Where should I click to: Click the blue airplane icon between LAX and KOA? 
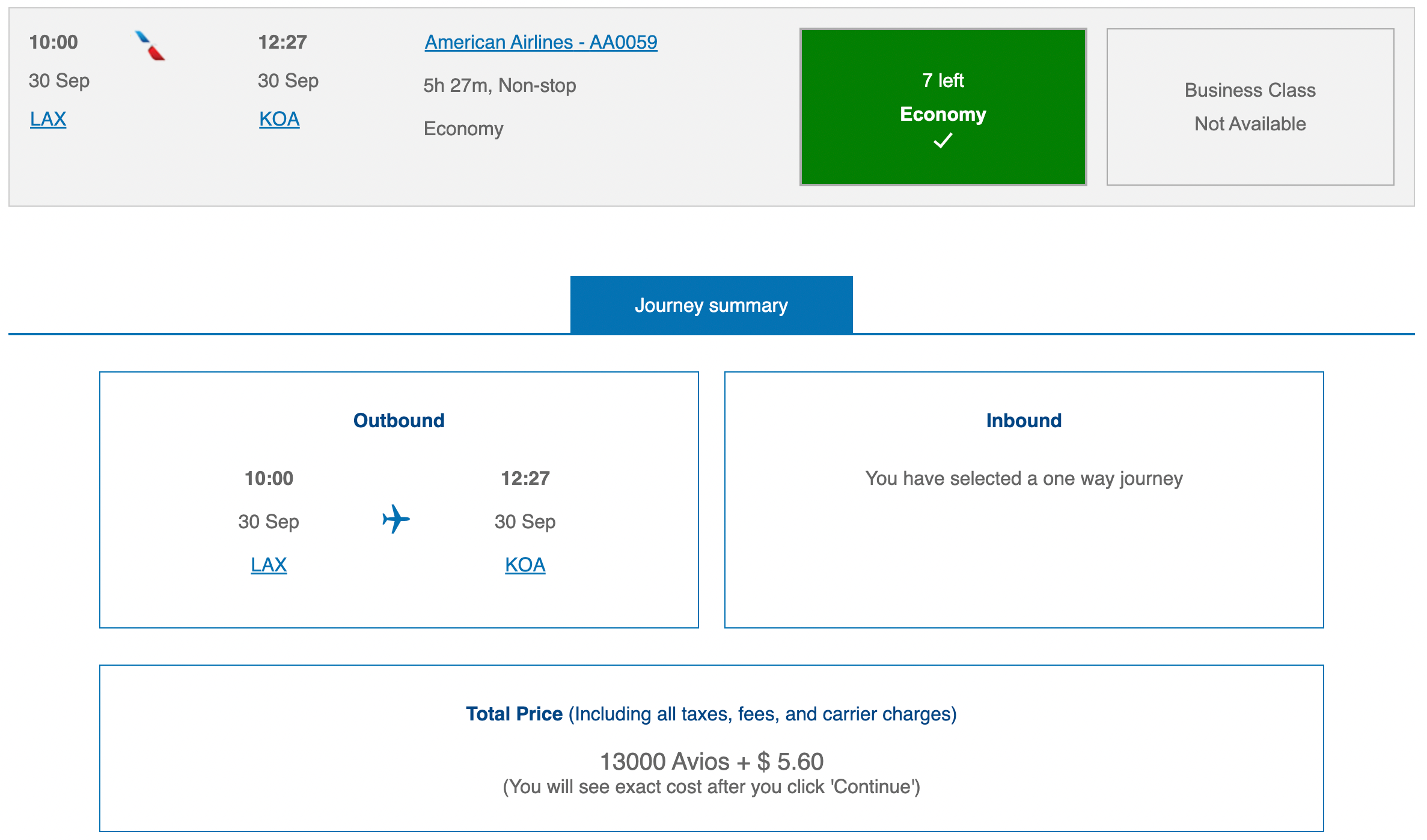396,520
